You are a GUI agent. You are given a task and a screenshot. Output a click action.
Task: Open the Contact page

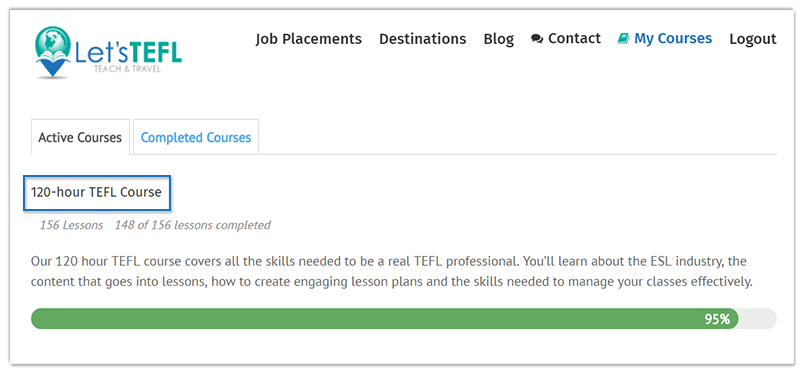point(574,39)
